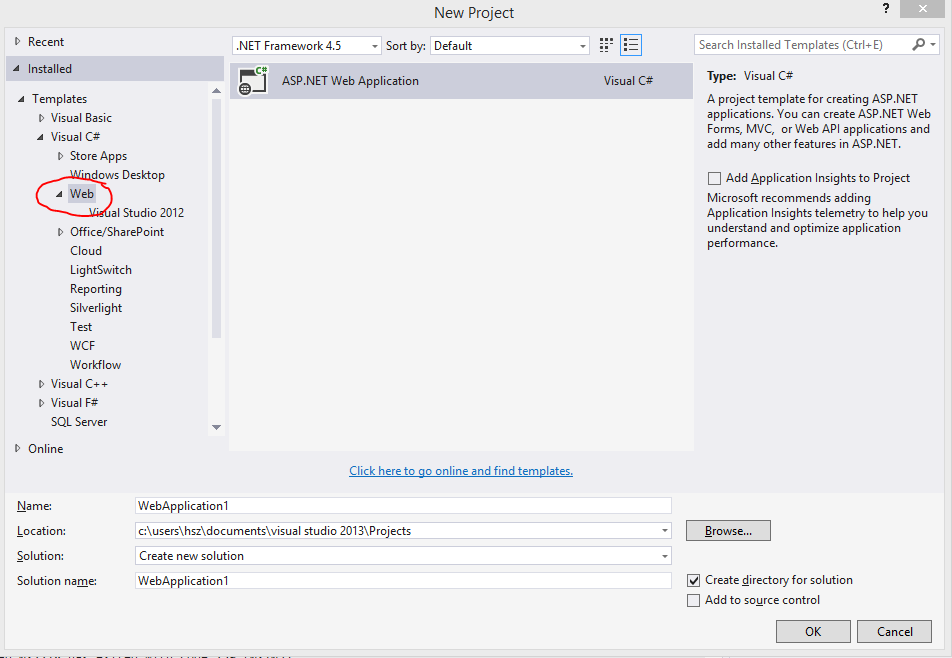Viewport: 952px width, 658px height.
Task: Select the WCF category
Action: [x=82, y=345]
